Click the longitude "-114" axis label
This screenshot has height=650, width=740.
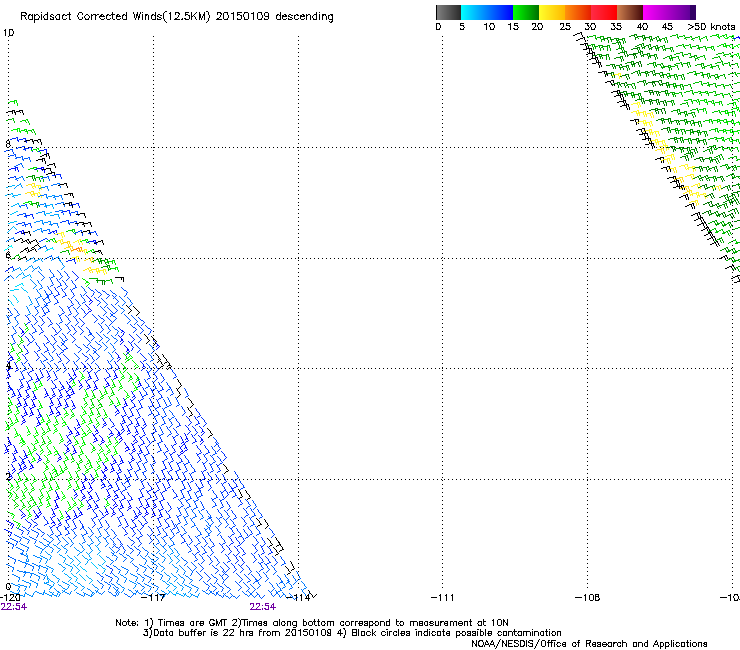298,598
